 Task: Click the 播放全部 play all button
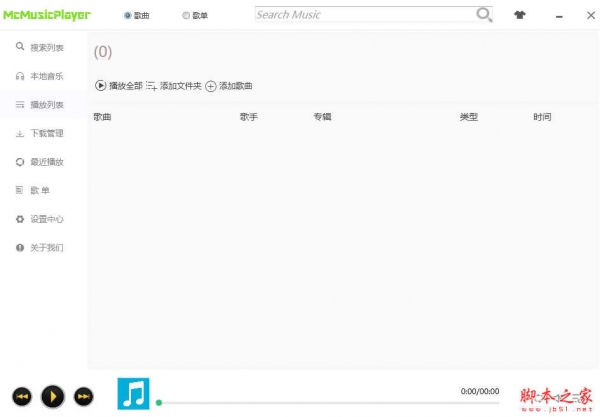[x=119, y=86]
